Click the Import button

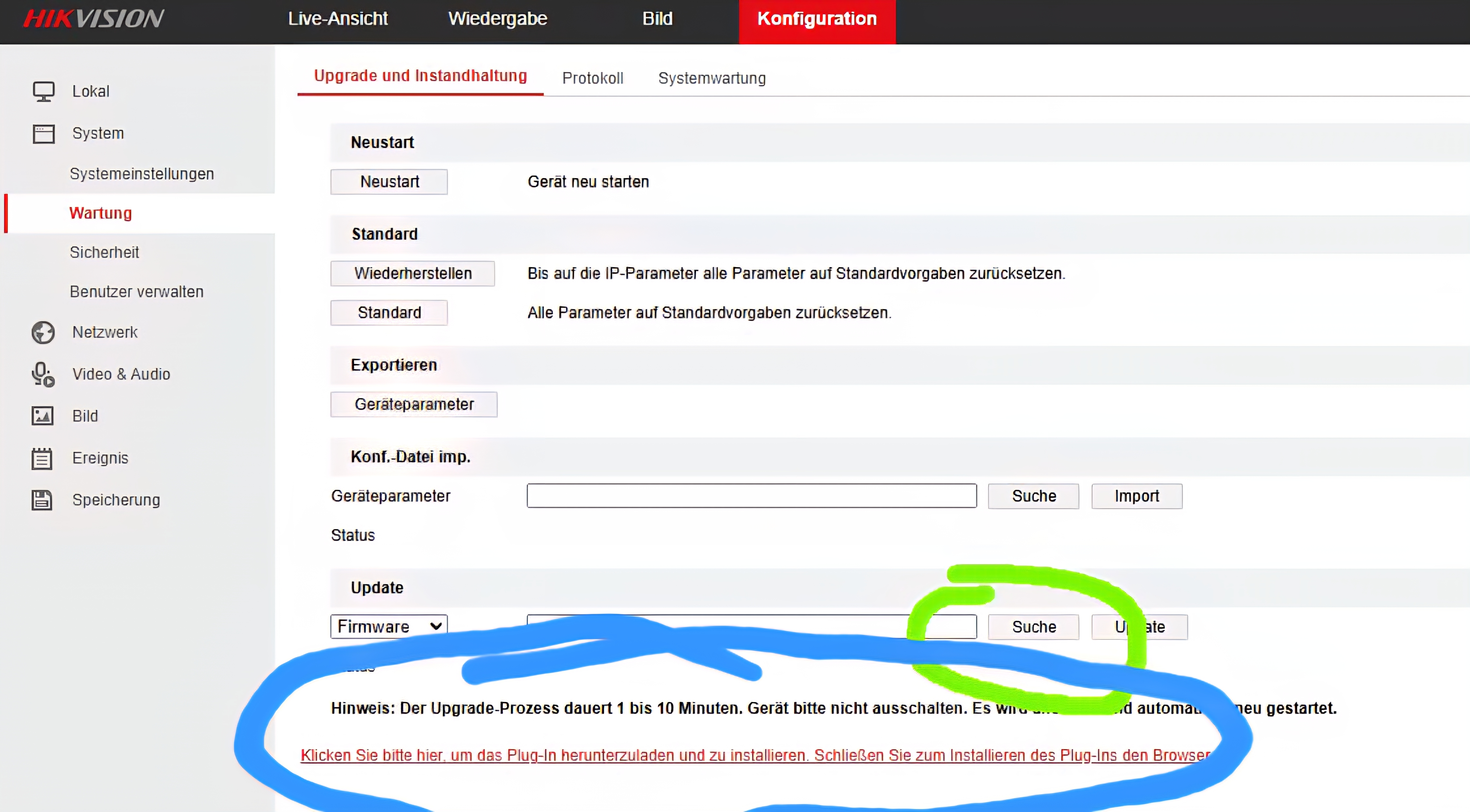click(x=1137, y=496)
